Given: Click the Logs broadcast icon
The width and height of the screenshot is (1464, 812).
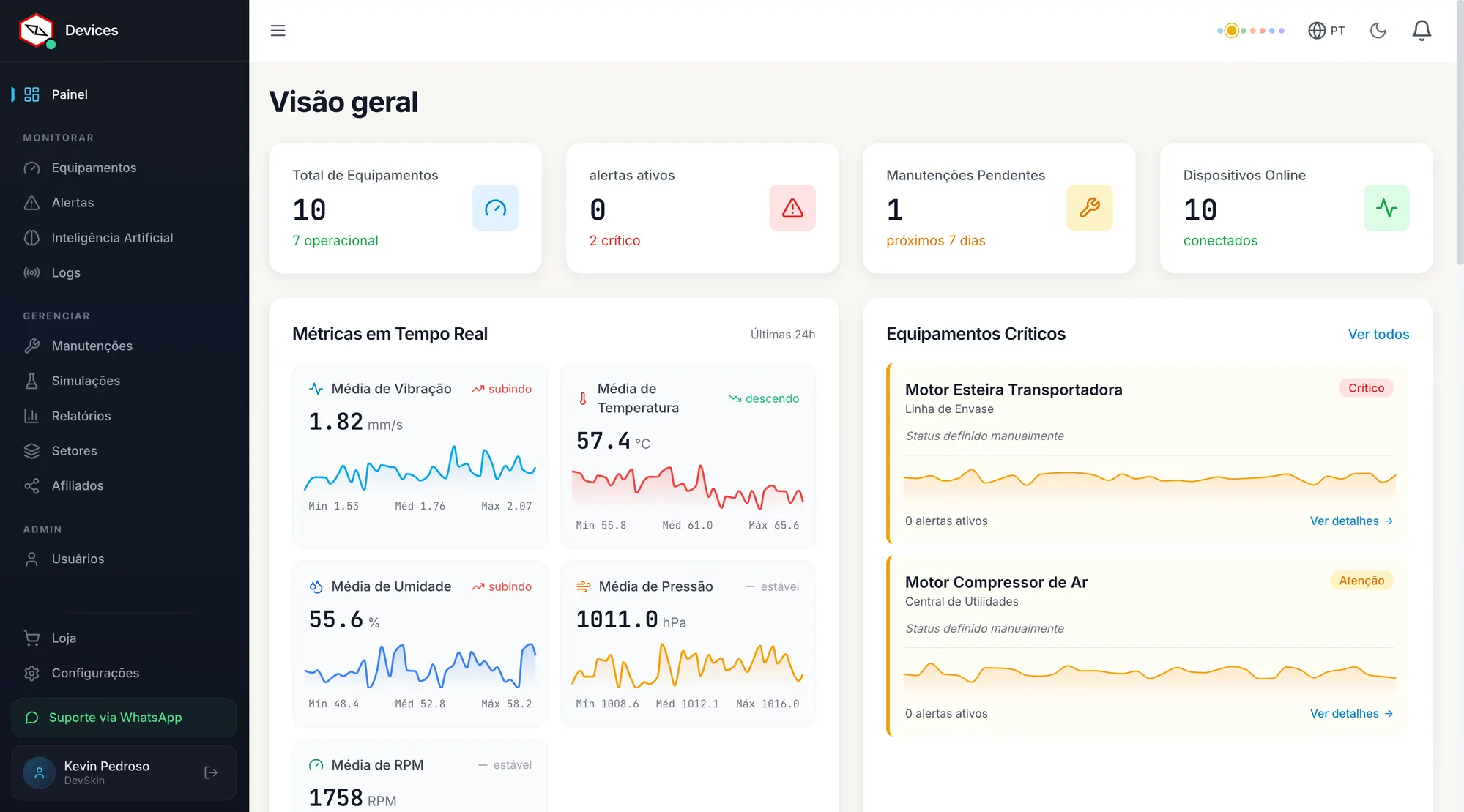Looking at the screenshot, I should [31, 272].
